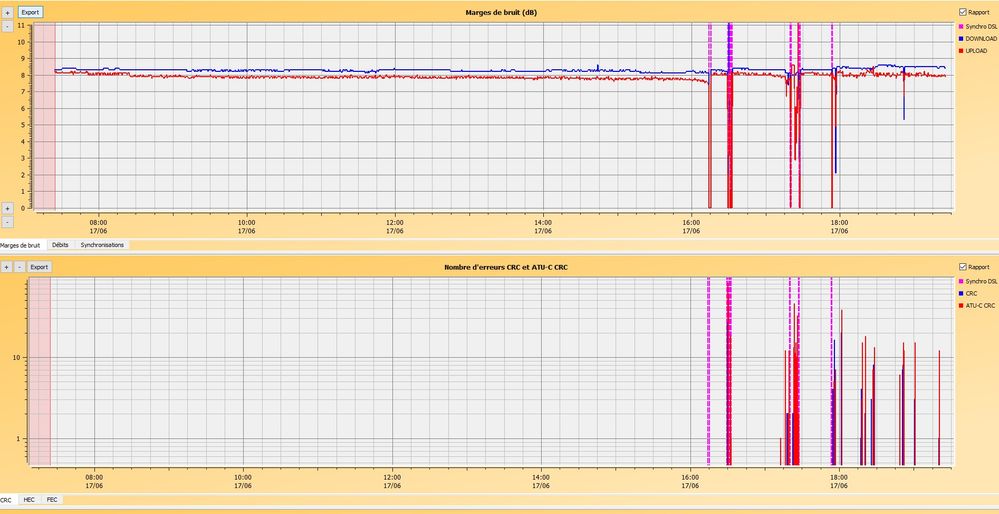Toggle Rapport checkbox on CRC errors chart
The image size is (999, 514).
[962, 267]
